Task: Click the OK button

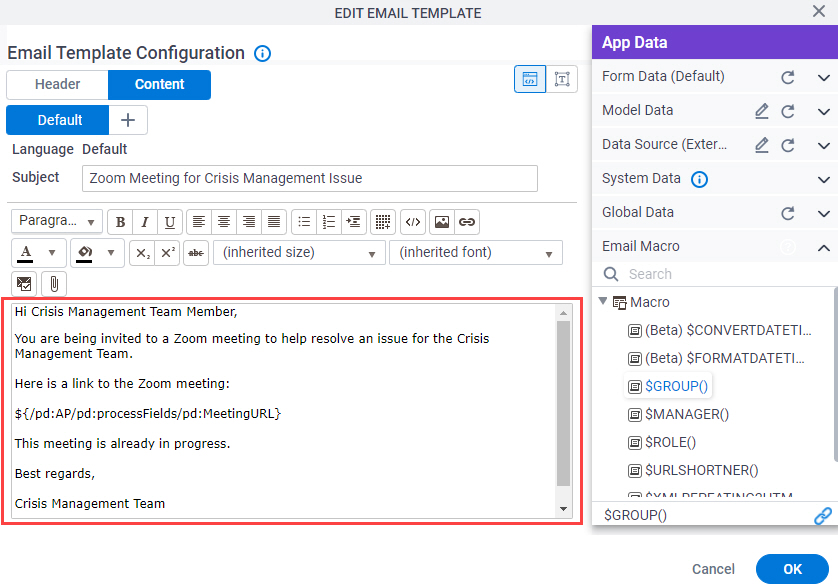Action: point(792,569)
